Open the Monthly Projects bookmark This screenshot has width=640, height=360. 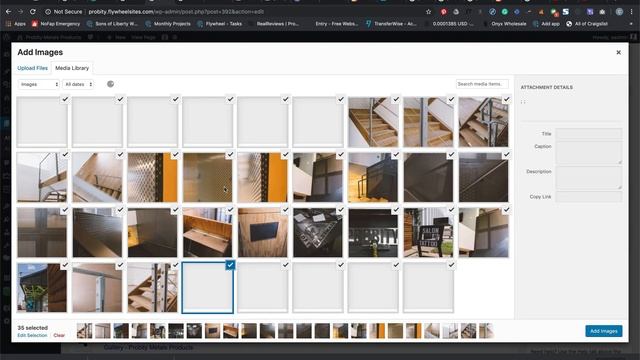[168, 24]
